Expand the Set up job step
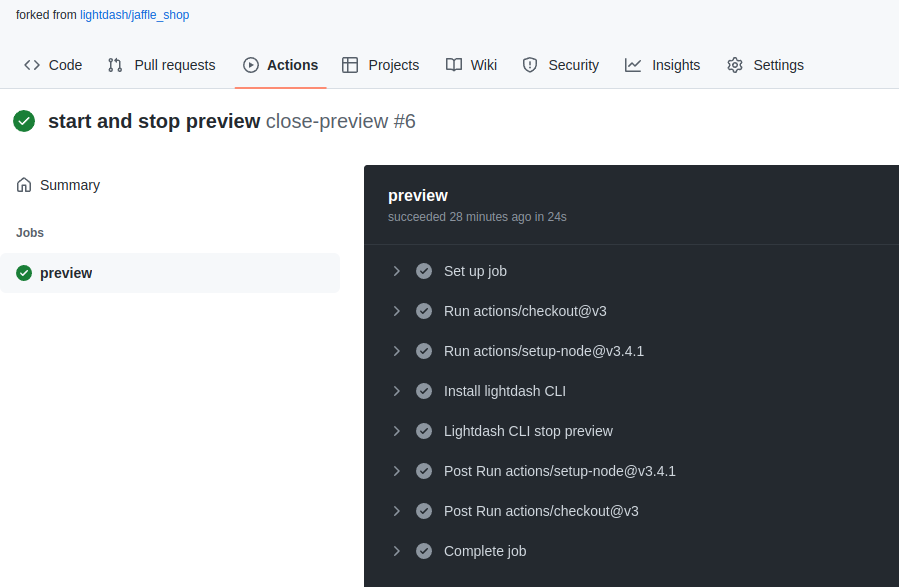The image size is (899, 587). pyautogui.click(x=396, y=271)
